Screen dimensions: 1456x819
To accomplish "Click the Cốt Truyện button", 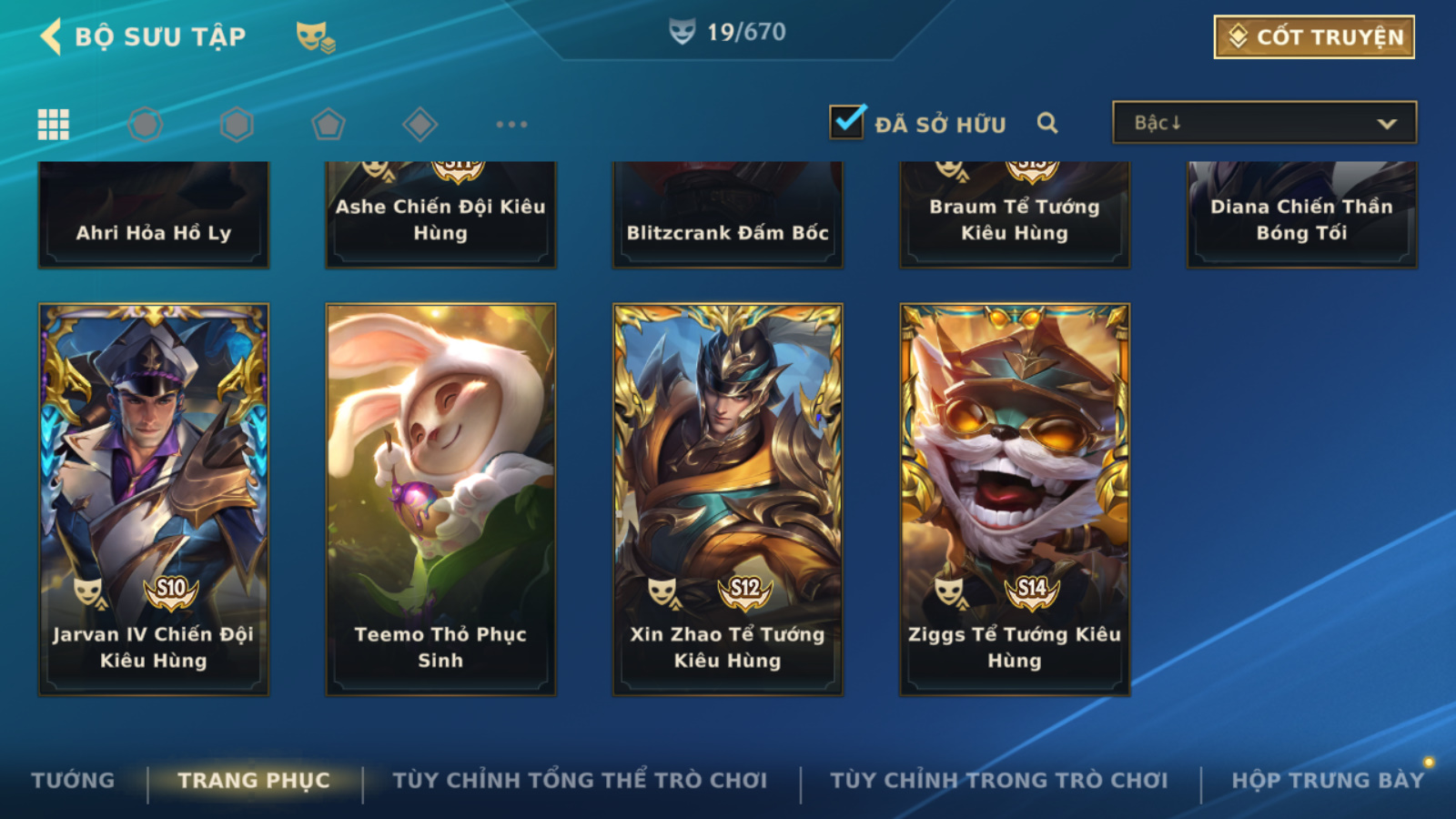I will pyautogui.click(x=1314, y=37).
